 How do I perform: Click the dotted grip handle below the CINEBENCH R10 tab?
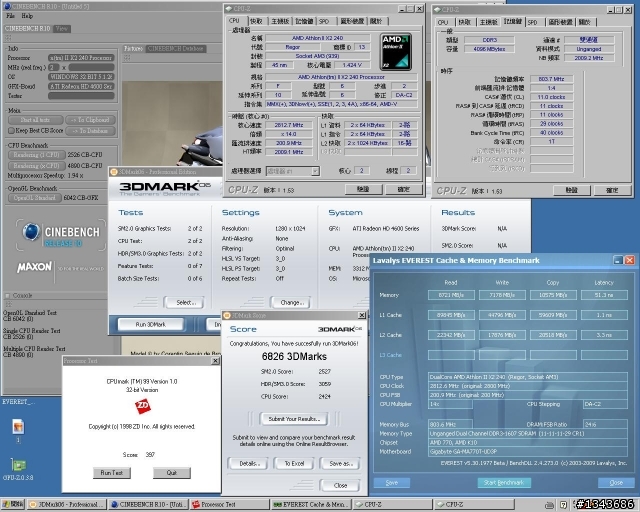tap(8, 38)
